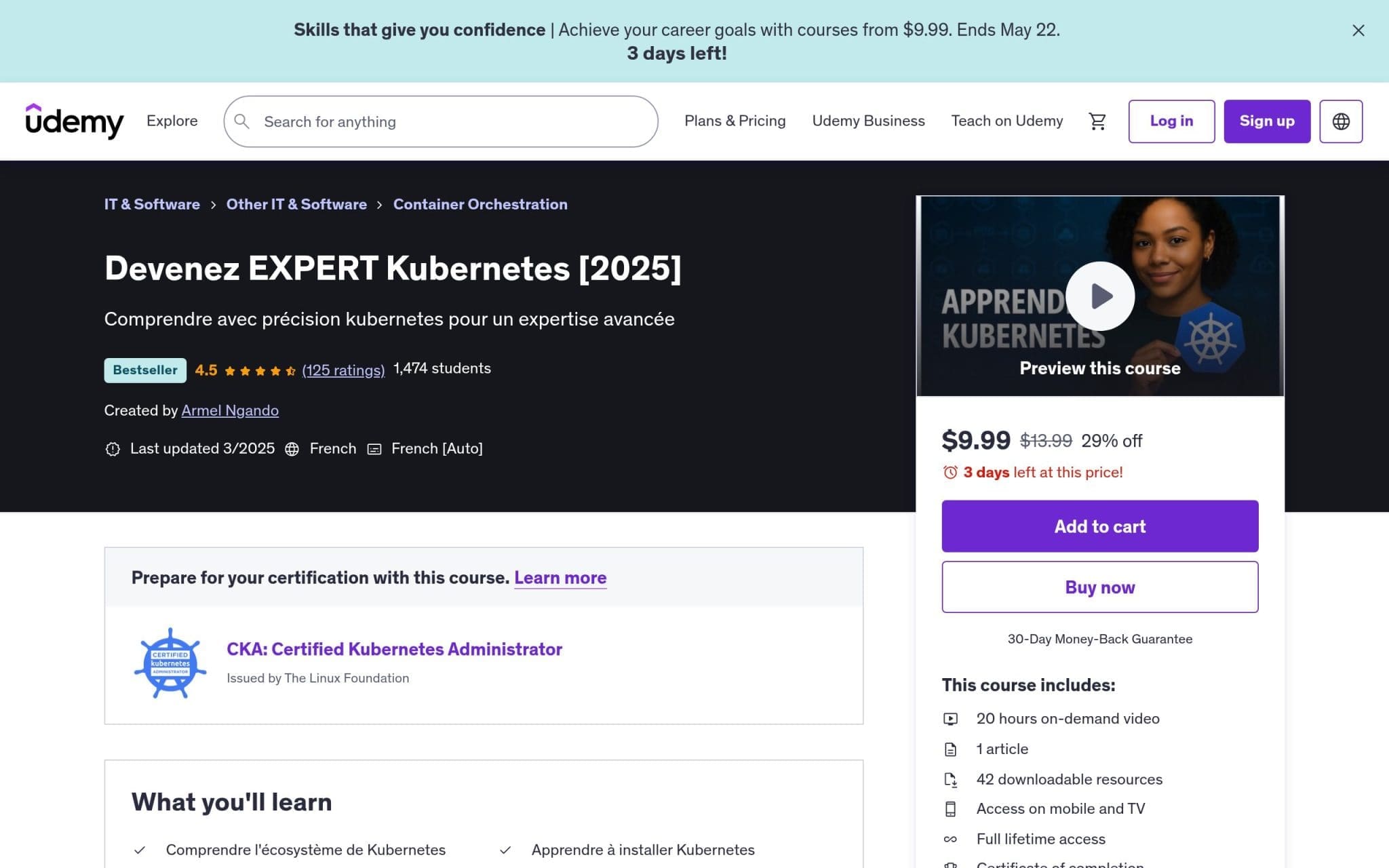Focus the Search for anything field
Screen dimensions: 1389x868
click(441, 121)
